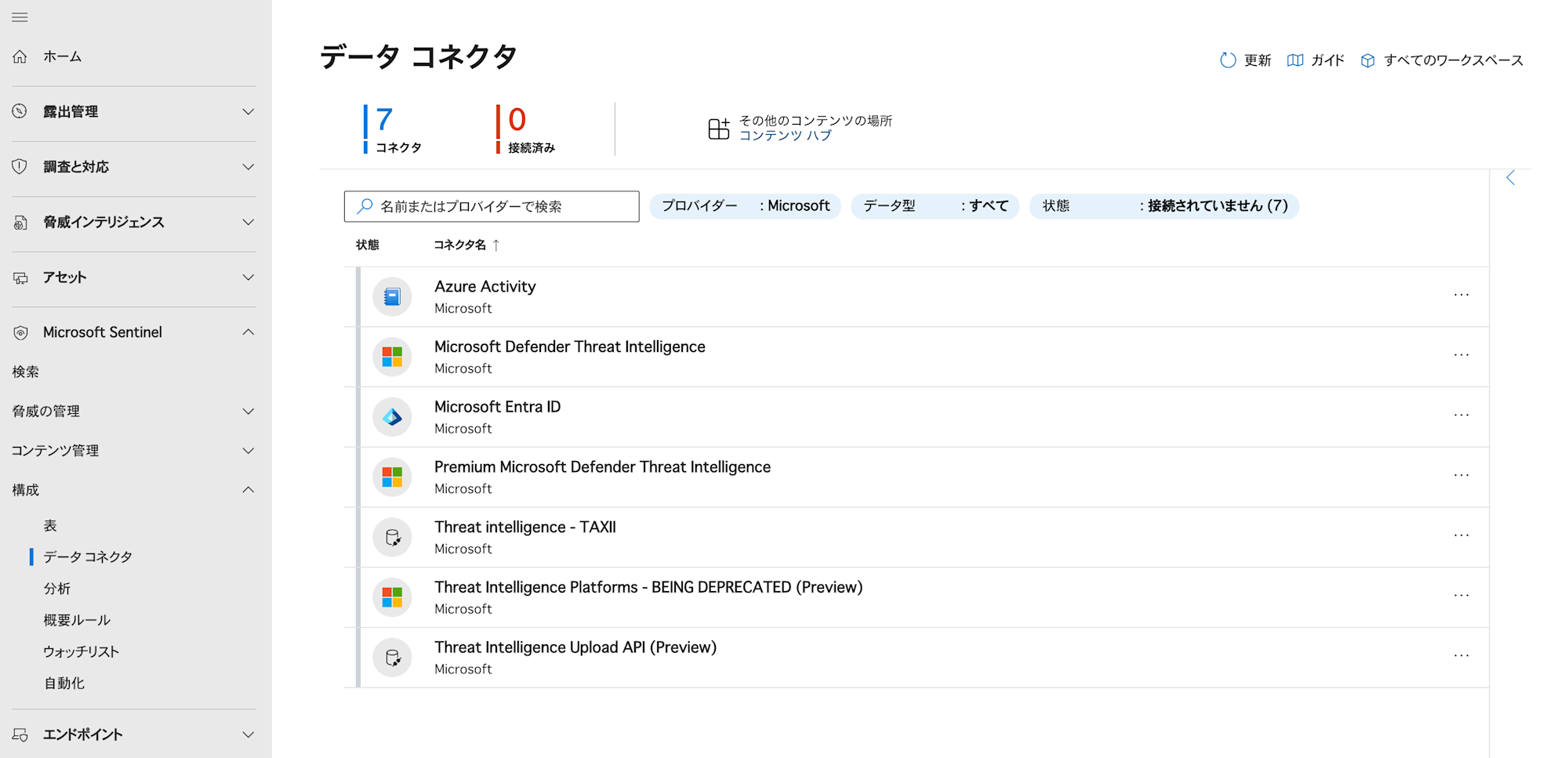Select 表 under 構成

click(50, 525)
